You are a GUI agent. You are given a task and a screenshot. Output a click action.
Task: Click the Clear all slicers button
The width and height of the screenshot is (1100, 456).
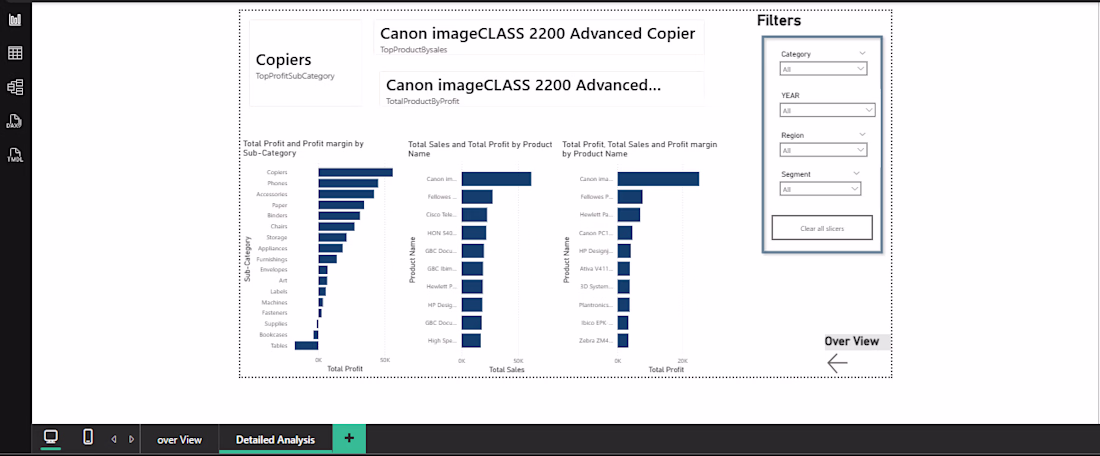coord(821,228)
